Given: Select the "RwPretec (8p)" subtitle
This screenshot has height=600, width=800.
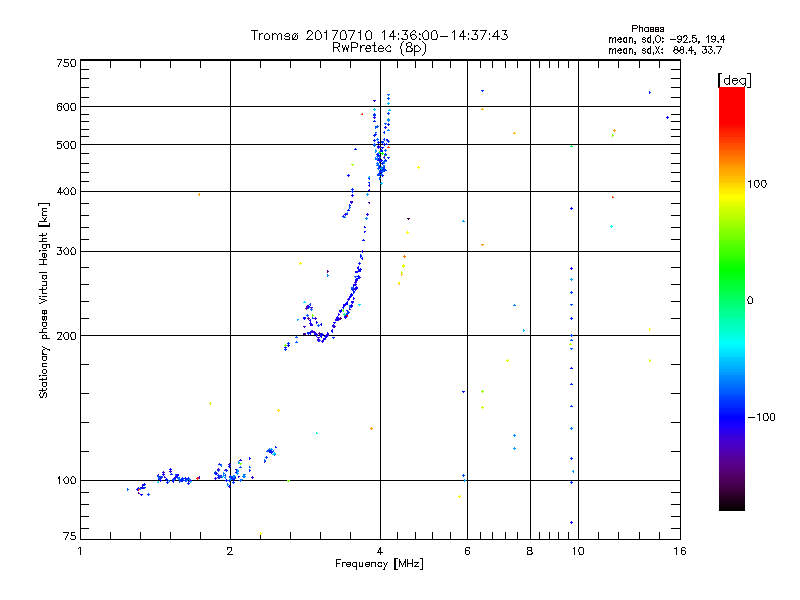Looking at the screenshot, I should (379, 48).
